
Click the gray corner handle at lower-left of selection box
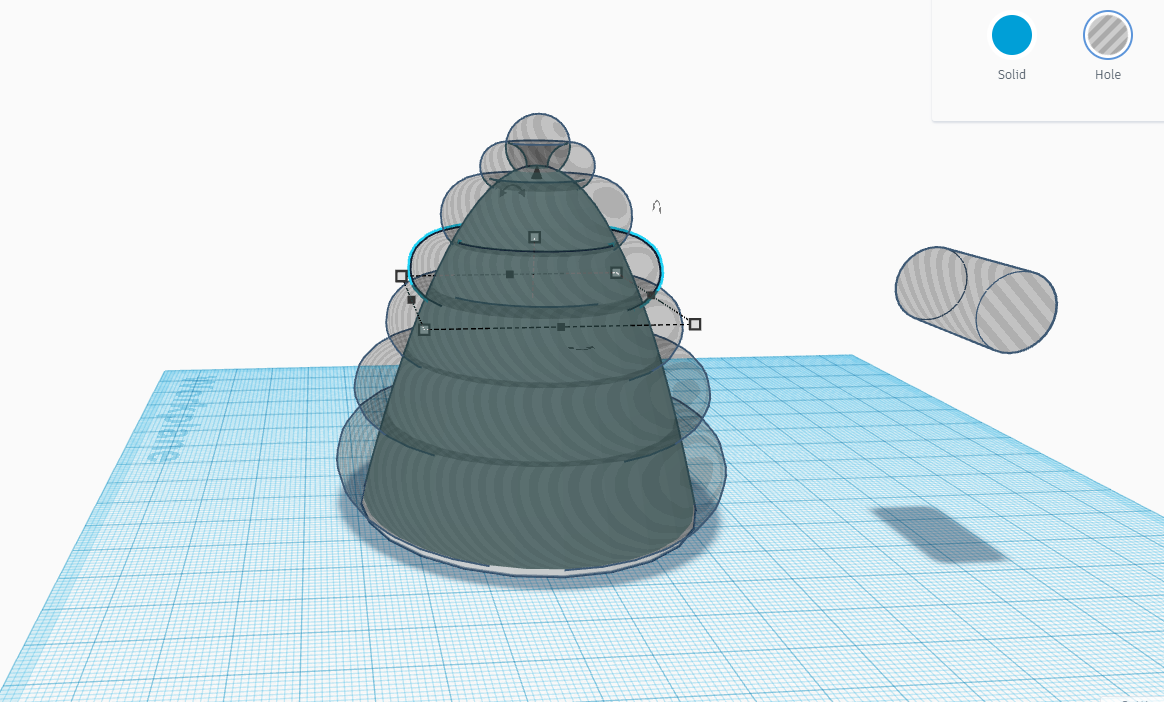424,329
